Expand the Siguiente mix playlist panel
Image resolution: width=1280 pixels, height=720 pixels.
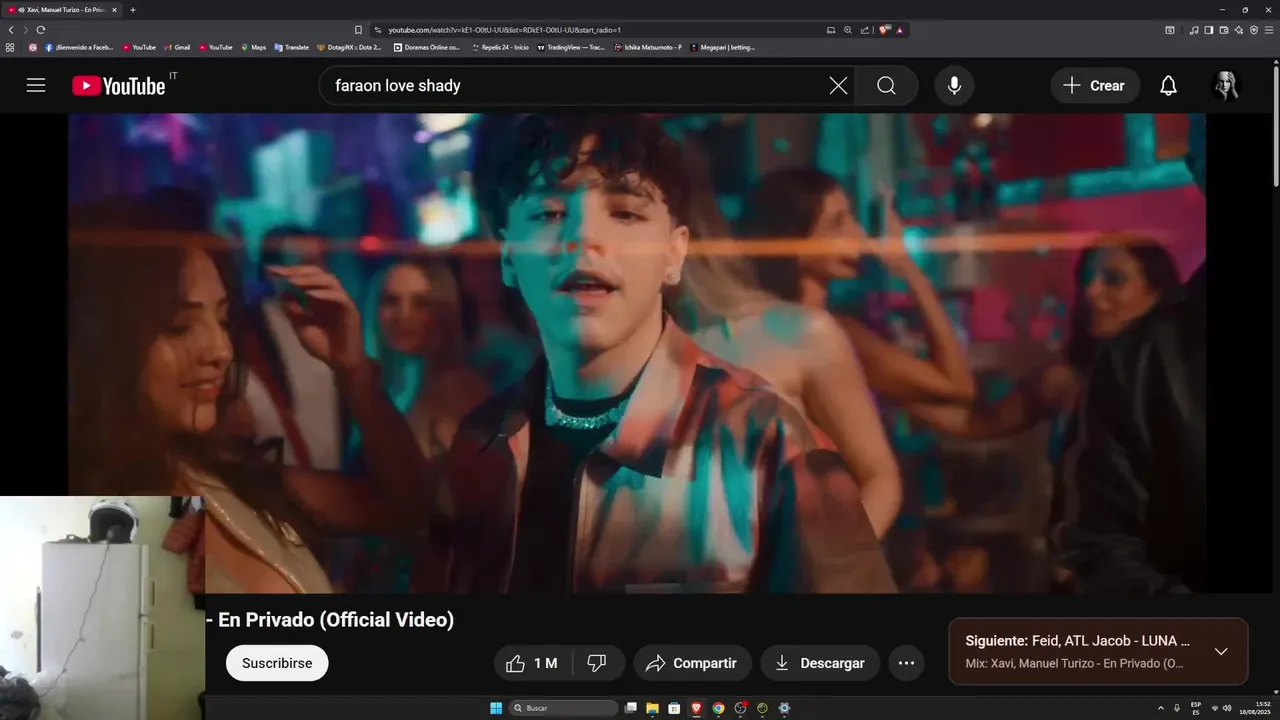(1221, 651)
